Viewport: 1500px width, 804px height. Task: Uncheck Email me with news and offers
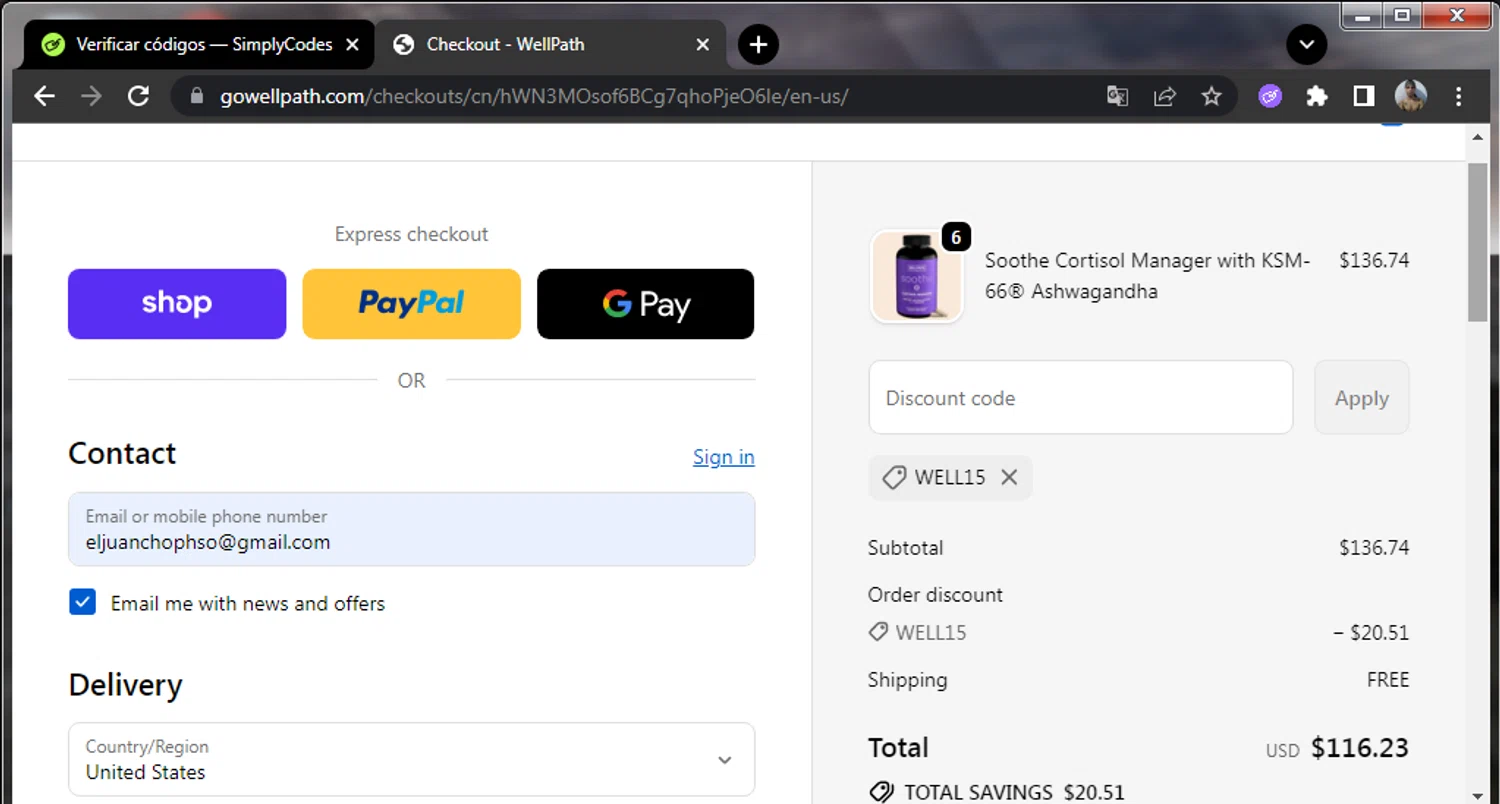point(82,602)
